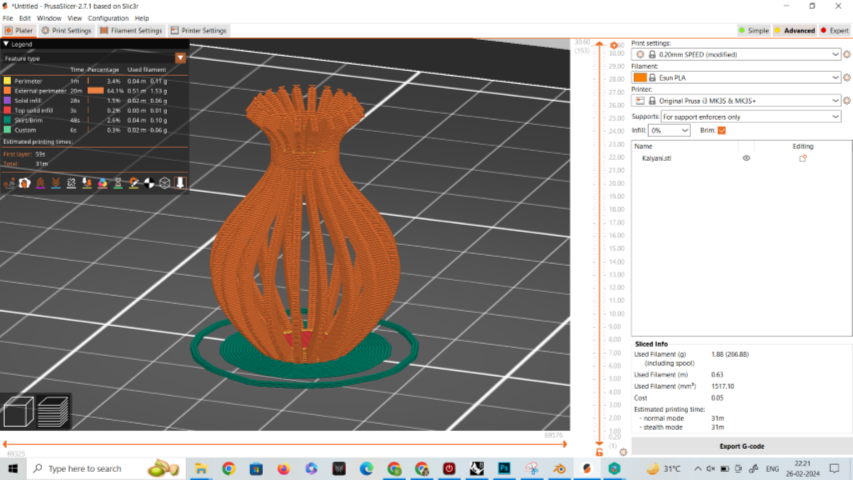The width and height of the screenshot is (853, 480).
Task: Open Edit menu
Action: click(x=25, y=18)
